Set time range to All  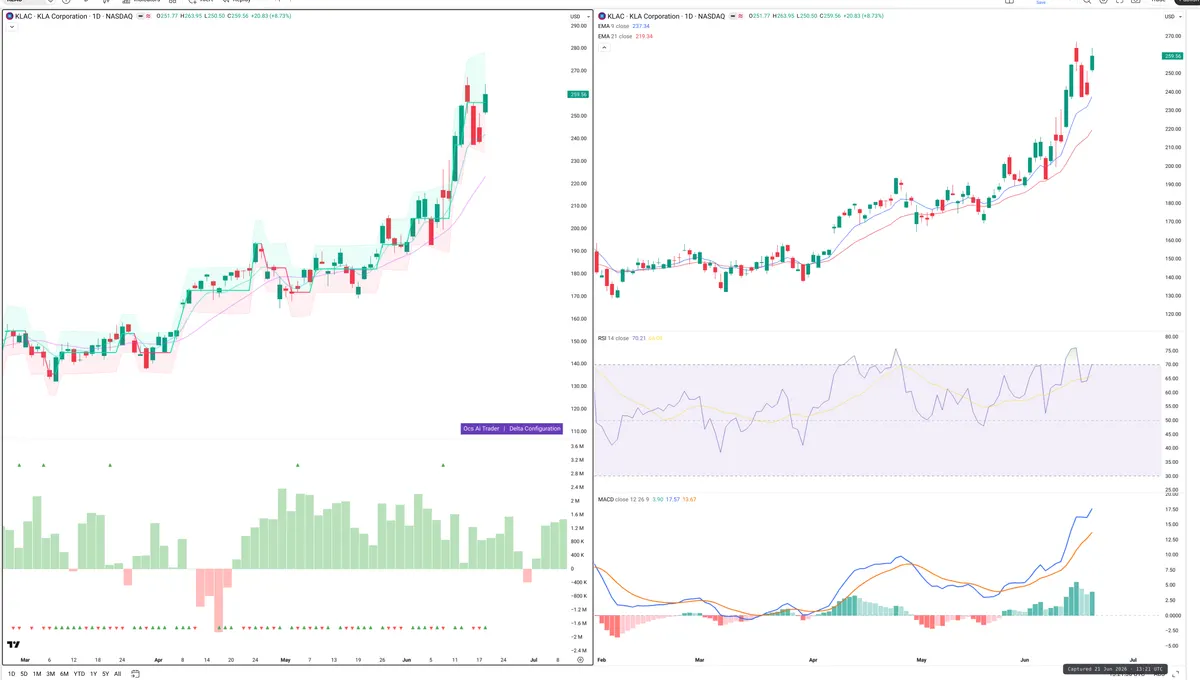click(x=117, y=674)
